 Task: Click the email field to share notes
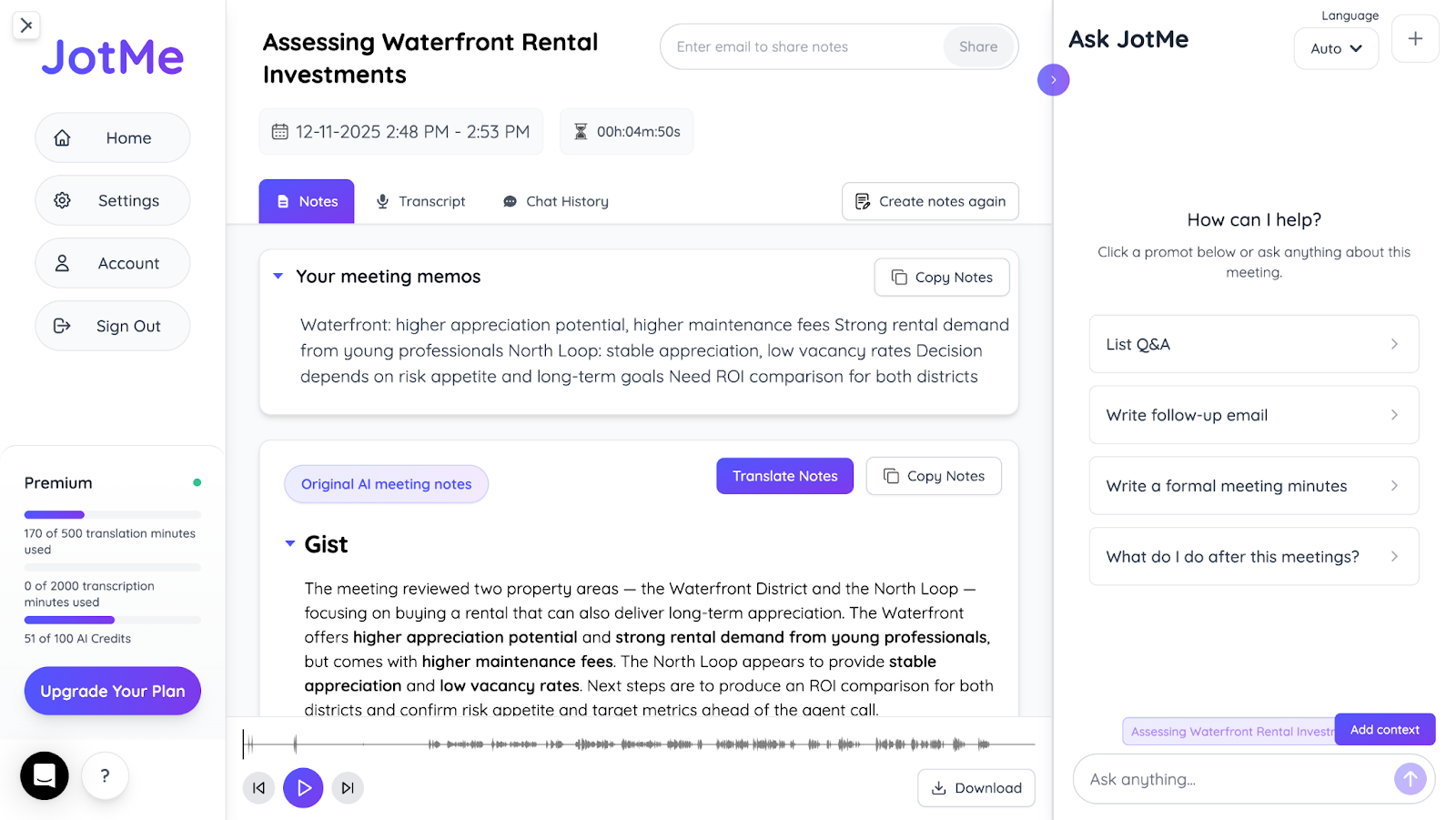(x=805, y=46)
